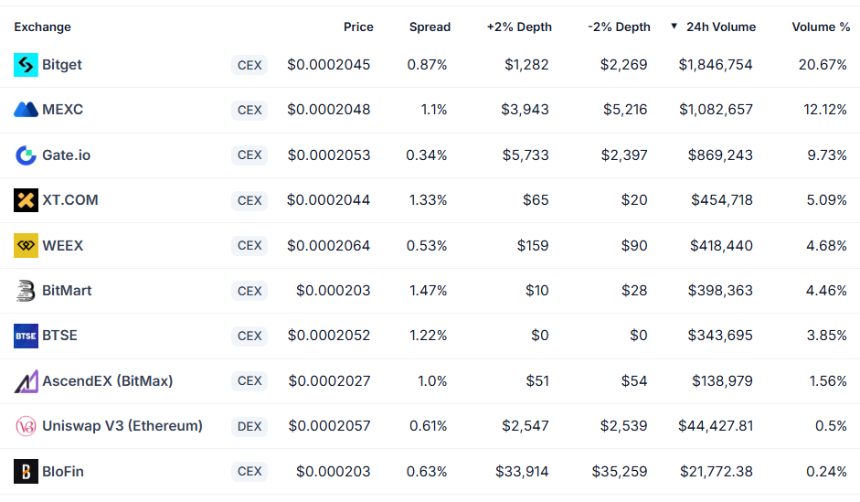Click the MEXC blue mountain logo
The height and width of the screenshot is (502, 860).
[26, 110]
